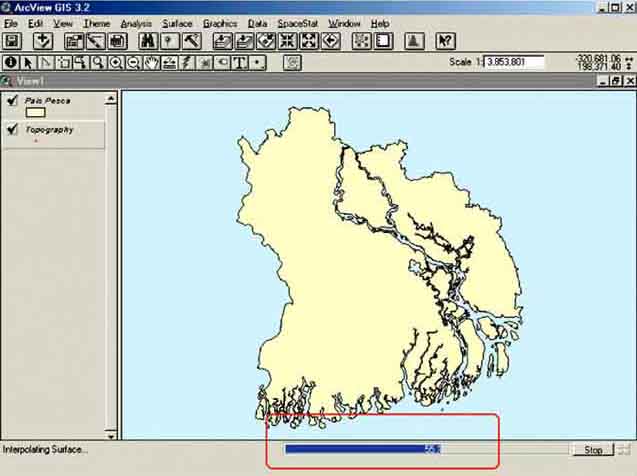Select the Pan hand tool
Screen dimensions: 637x476
[151, 62]
